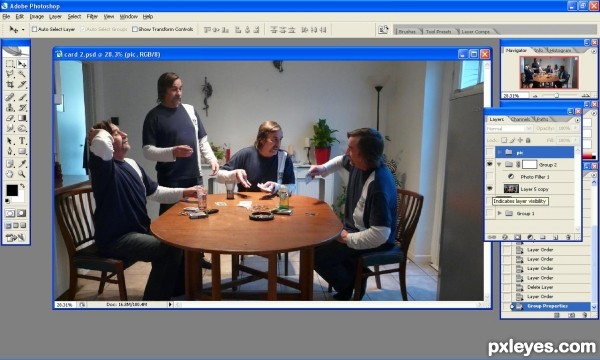Select the Eyedropper tool
This screenshot has height=360, width=600.
click(x=22, y=164)
